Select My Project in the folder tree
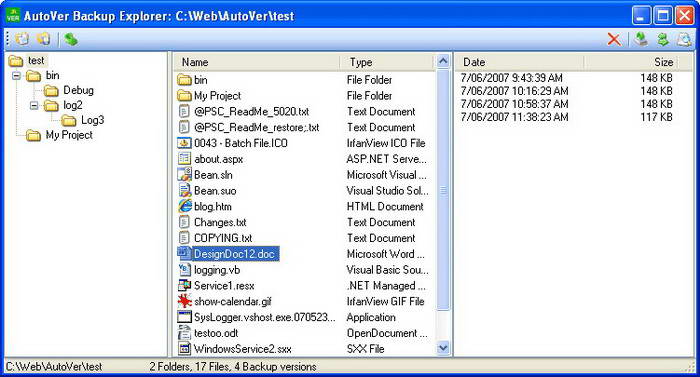 (x=69, y=135)
